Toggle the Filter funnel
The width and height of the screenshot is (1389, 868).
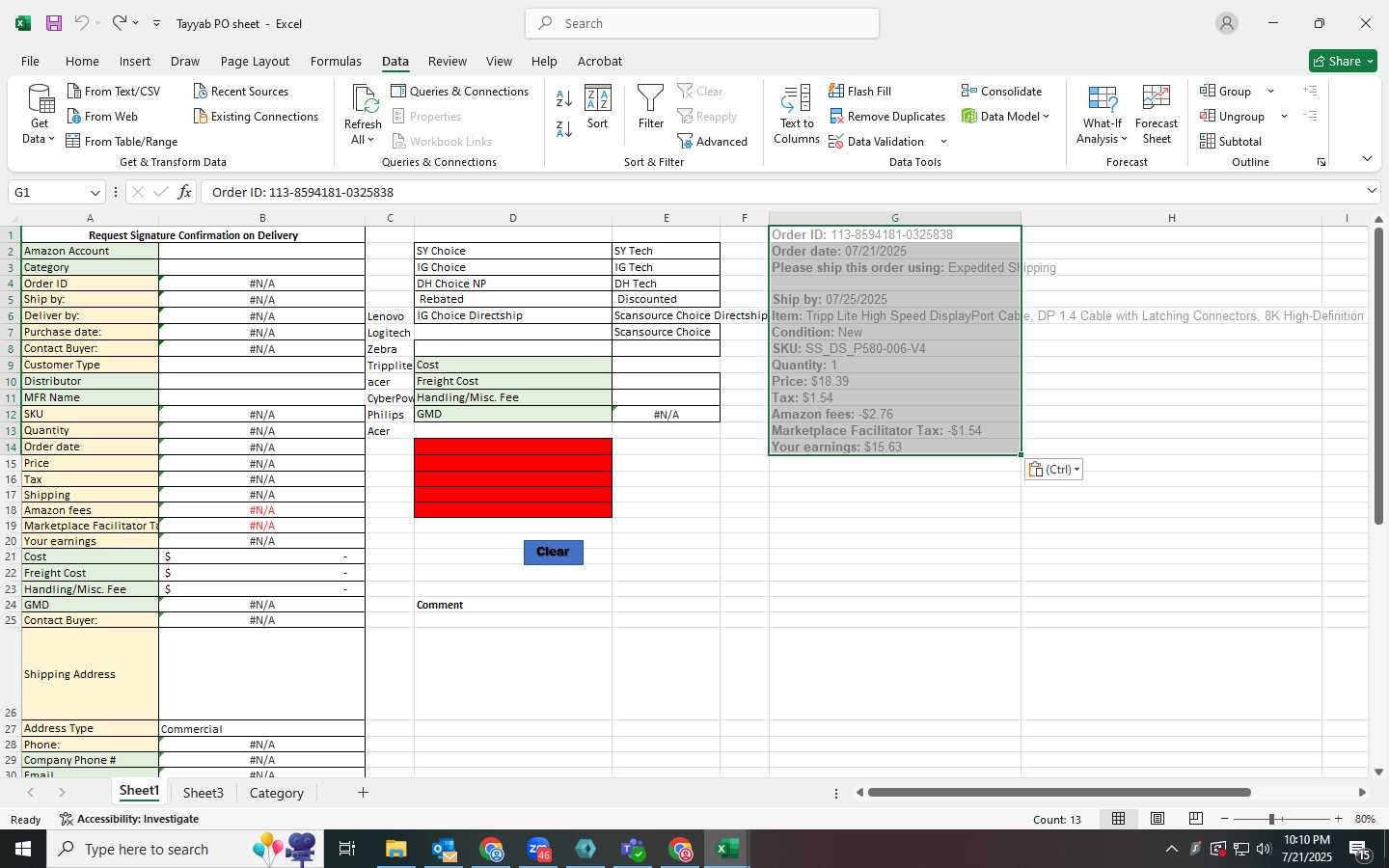click(x=651, y=107)
